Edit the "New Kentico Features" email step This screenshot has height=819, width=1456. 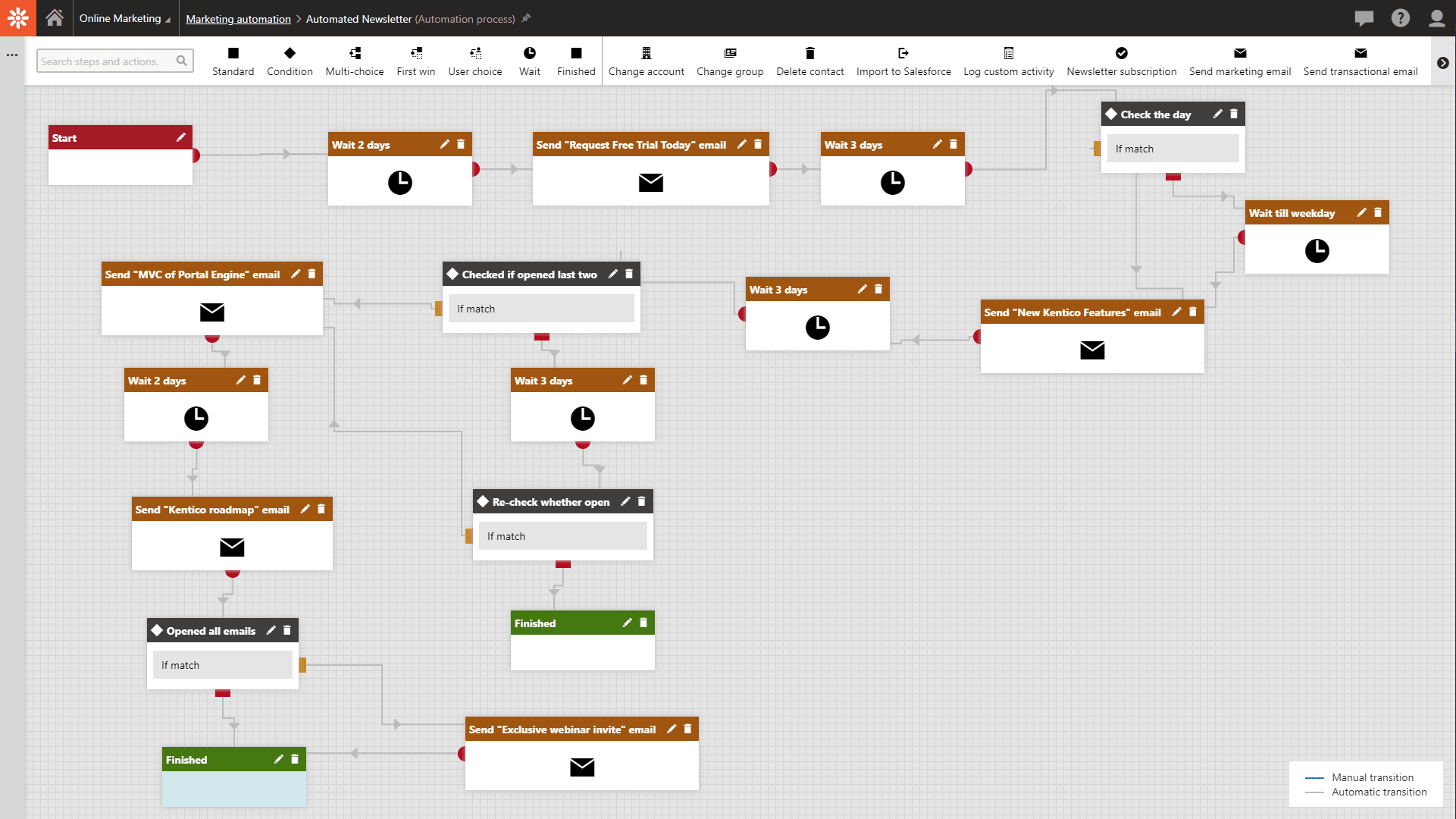[1176, 312]
